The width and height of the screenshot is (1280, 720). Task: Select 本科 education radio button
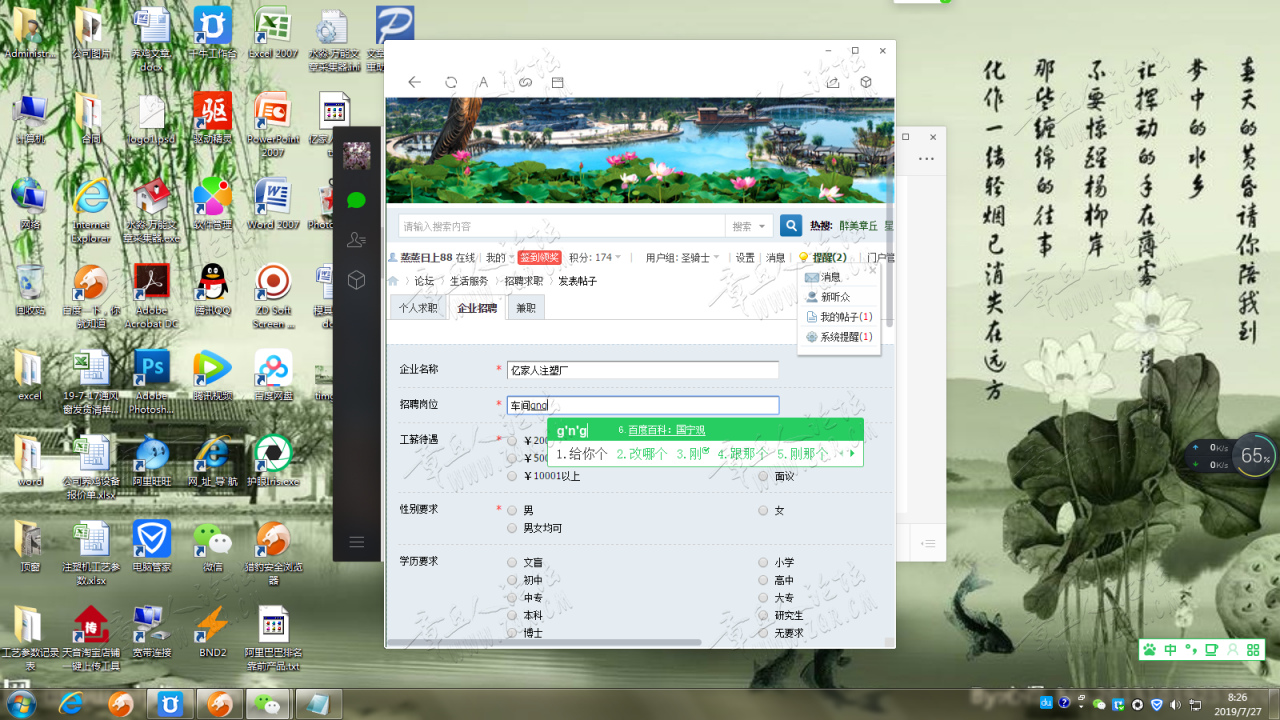512,616
